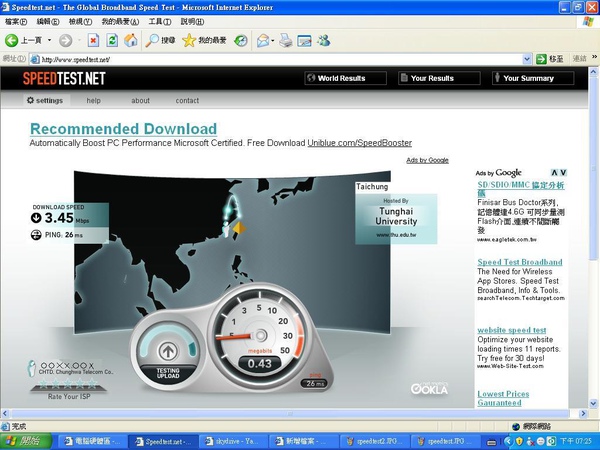
Task: Click the upload arrow gauge icon
Action: click(168, 351)
